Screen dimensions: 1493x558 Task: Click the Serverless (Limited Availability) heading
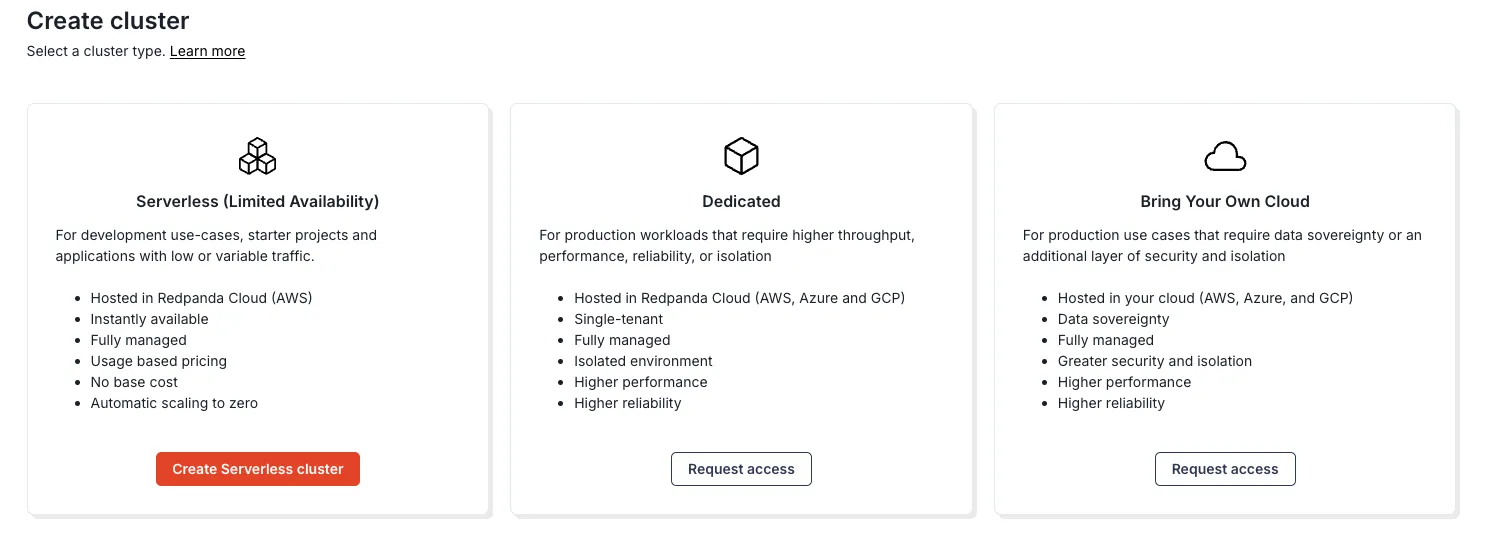pyautogui.click(x=258, y=201)
